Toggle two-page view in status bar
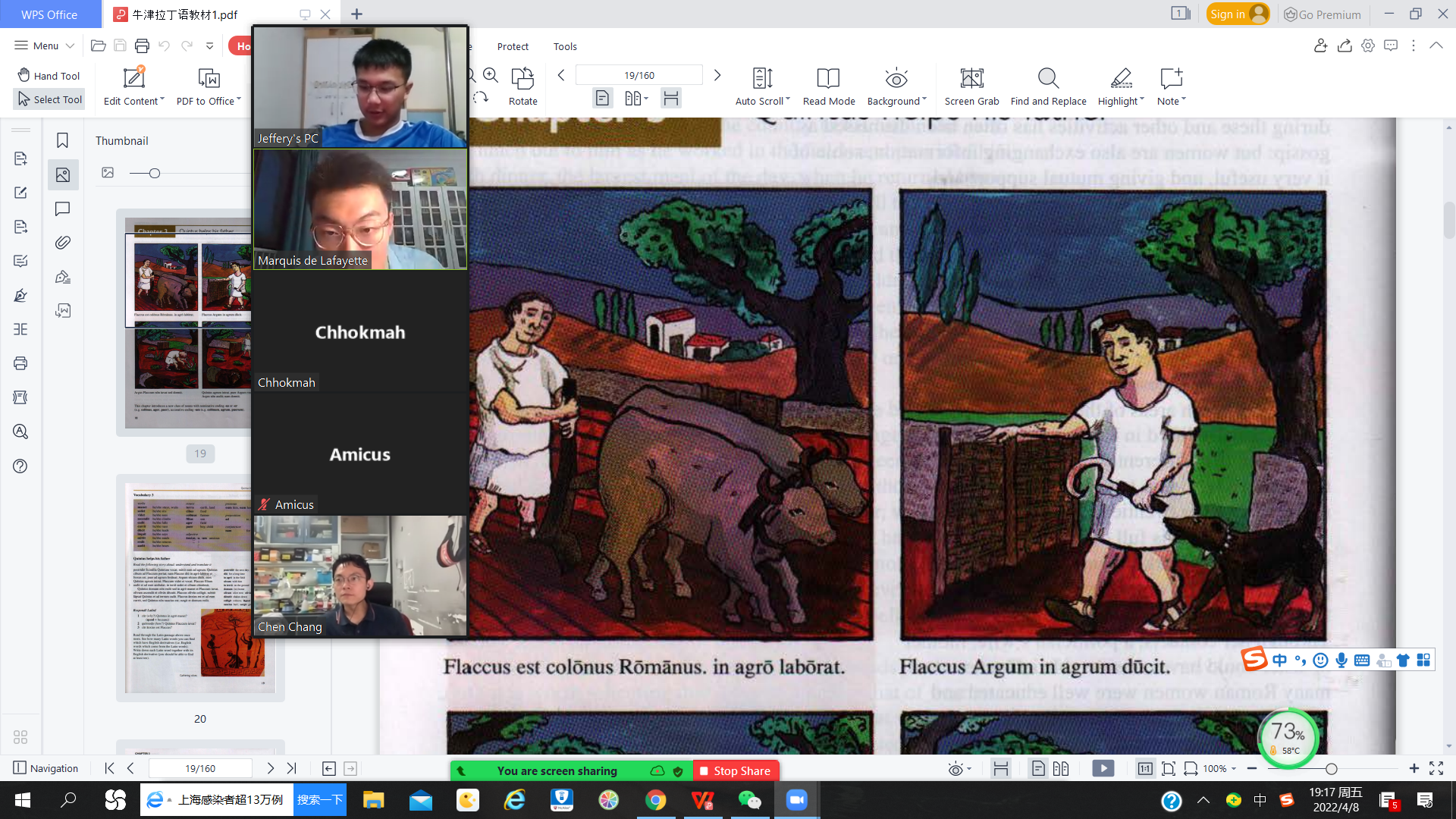This screenshot has width=1456, height=819. pyautogui.click(x=1061, y=768)
